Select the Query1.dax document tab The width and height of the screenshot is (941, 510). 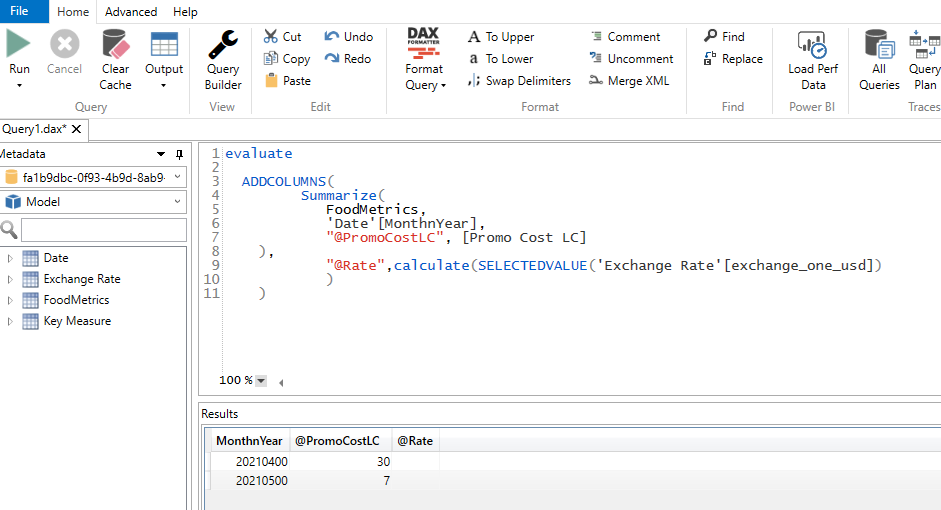click(x=34, y=129)
